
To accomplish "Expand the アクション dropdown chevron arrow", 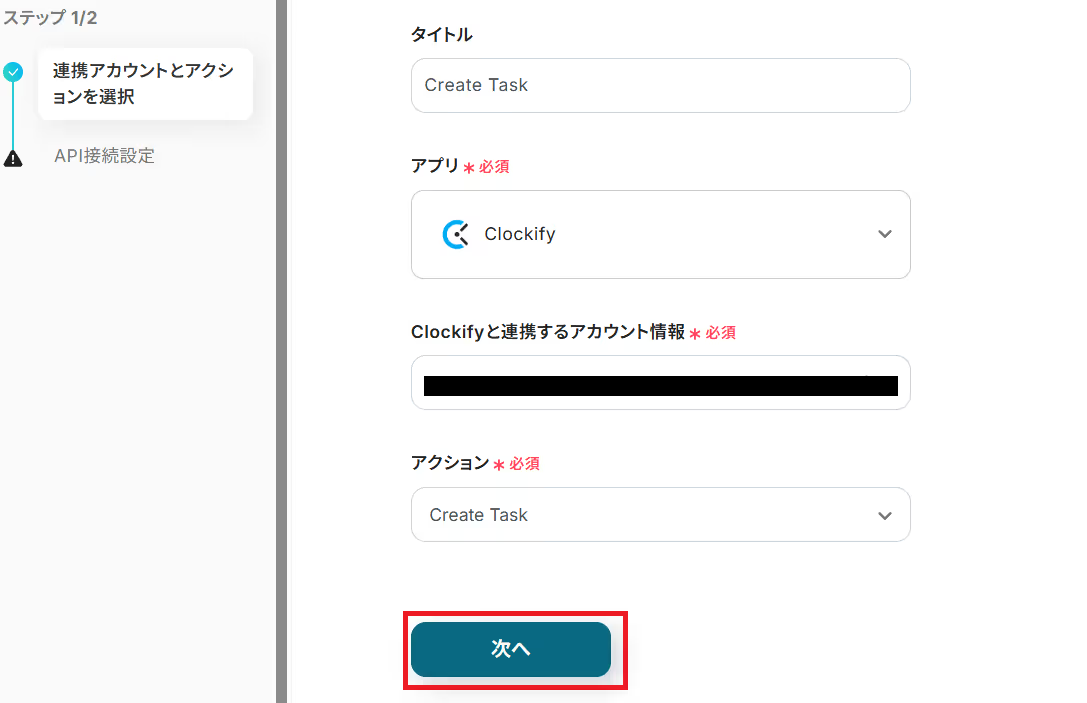I will (884, 515).
